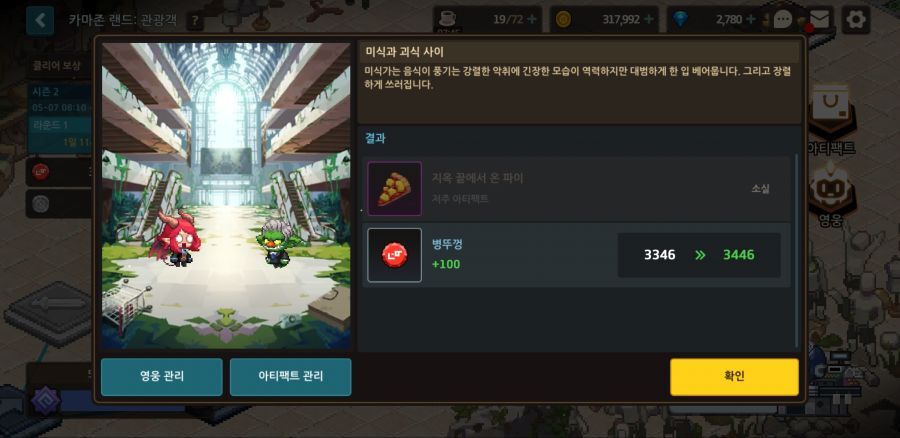Open 아티팩트 관리 artifact management
The image size is (900, 438).
290,377
